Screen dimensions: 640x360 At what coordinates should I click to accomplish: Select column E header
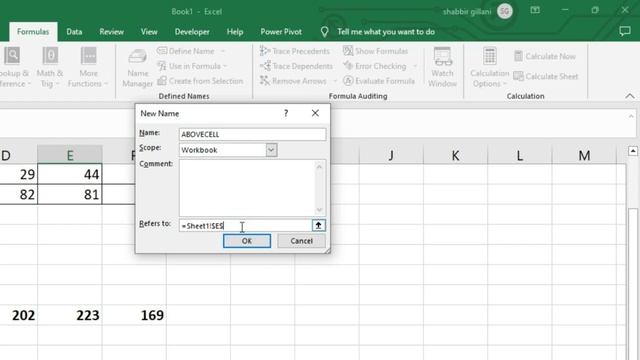(x=70, y=155)
